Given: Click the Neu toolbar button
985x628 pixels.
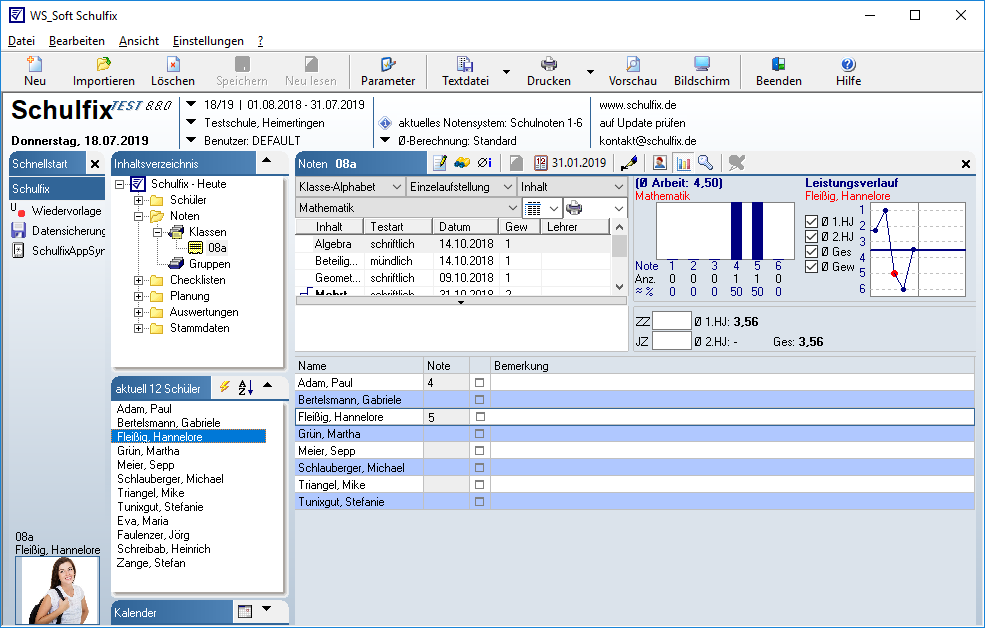Looking at the screenshot, I should coord(35,71).
